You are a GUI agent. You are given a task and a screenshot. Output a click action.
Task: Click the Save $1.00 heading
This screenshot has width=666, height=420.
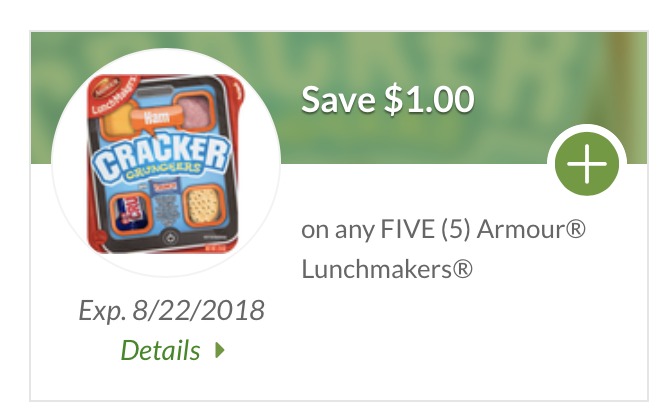(x=387, y=99)
